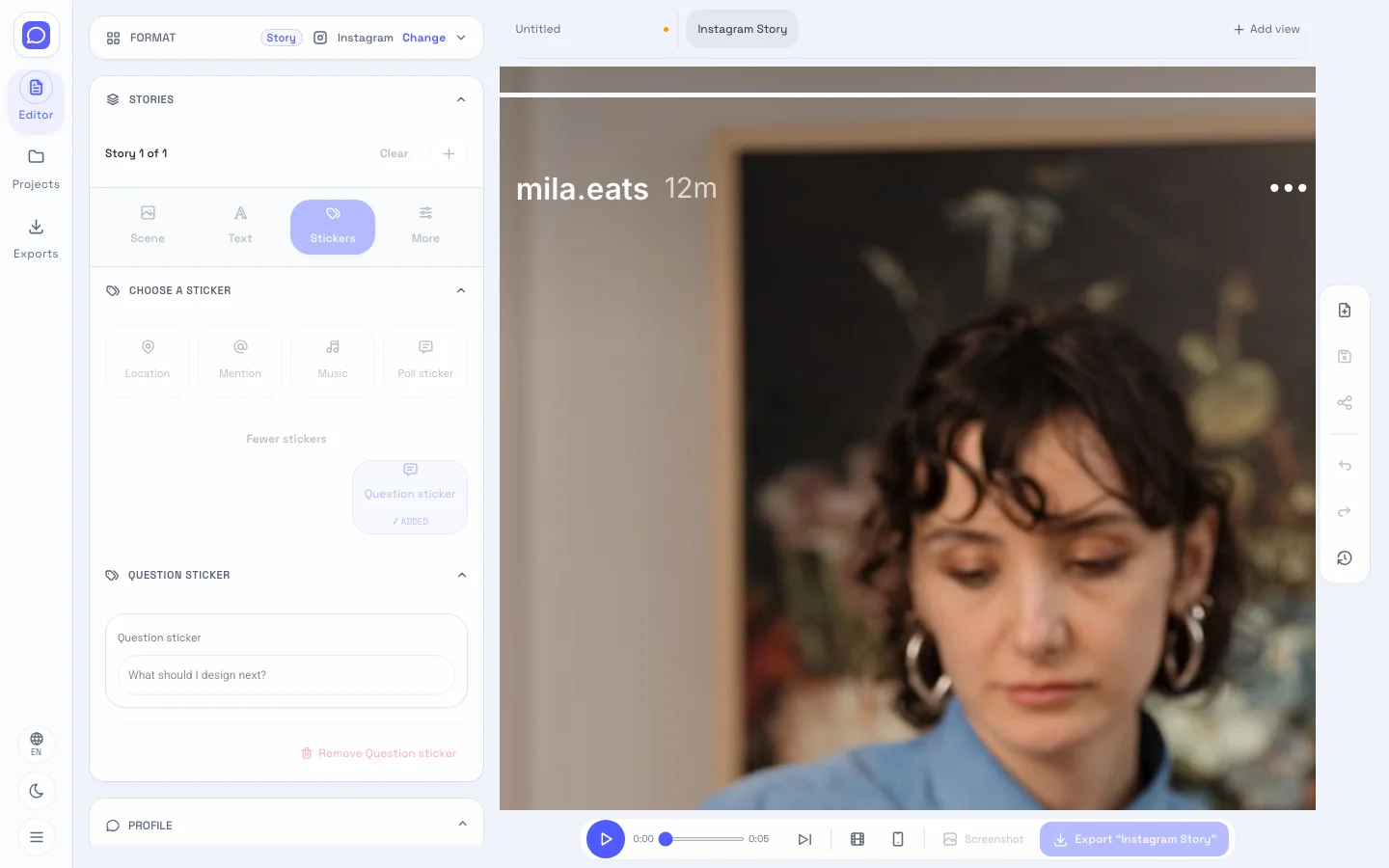The height and width of the screenshot is (868, 1389).
Task: Play the story preview
Action: tap(606, 839)
